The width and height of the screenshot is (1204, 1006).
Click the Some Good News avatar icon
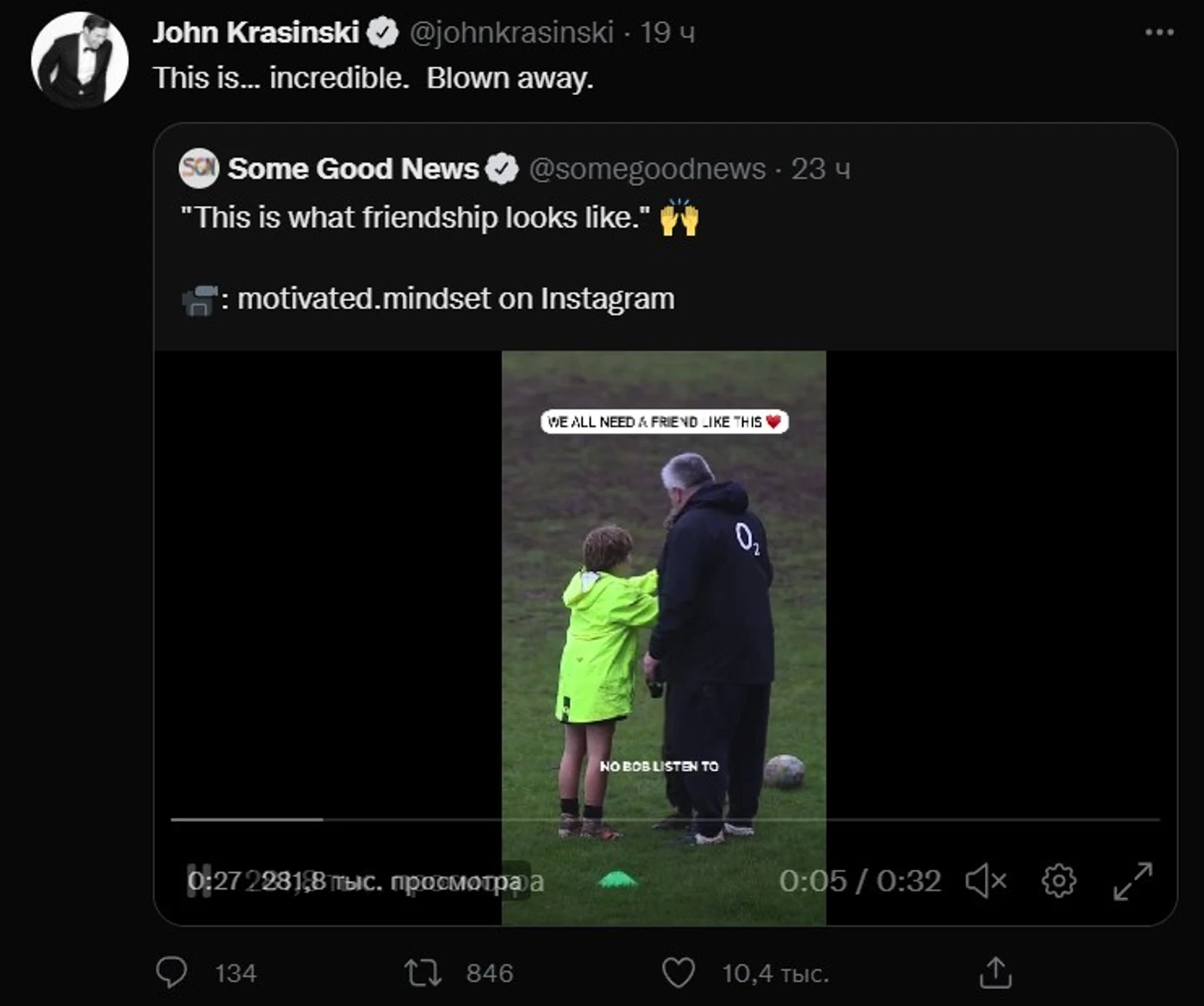[199, 168]
